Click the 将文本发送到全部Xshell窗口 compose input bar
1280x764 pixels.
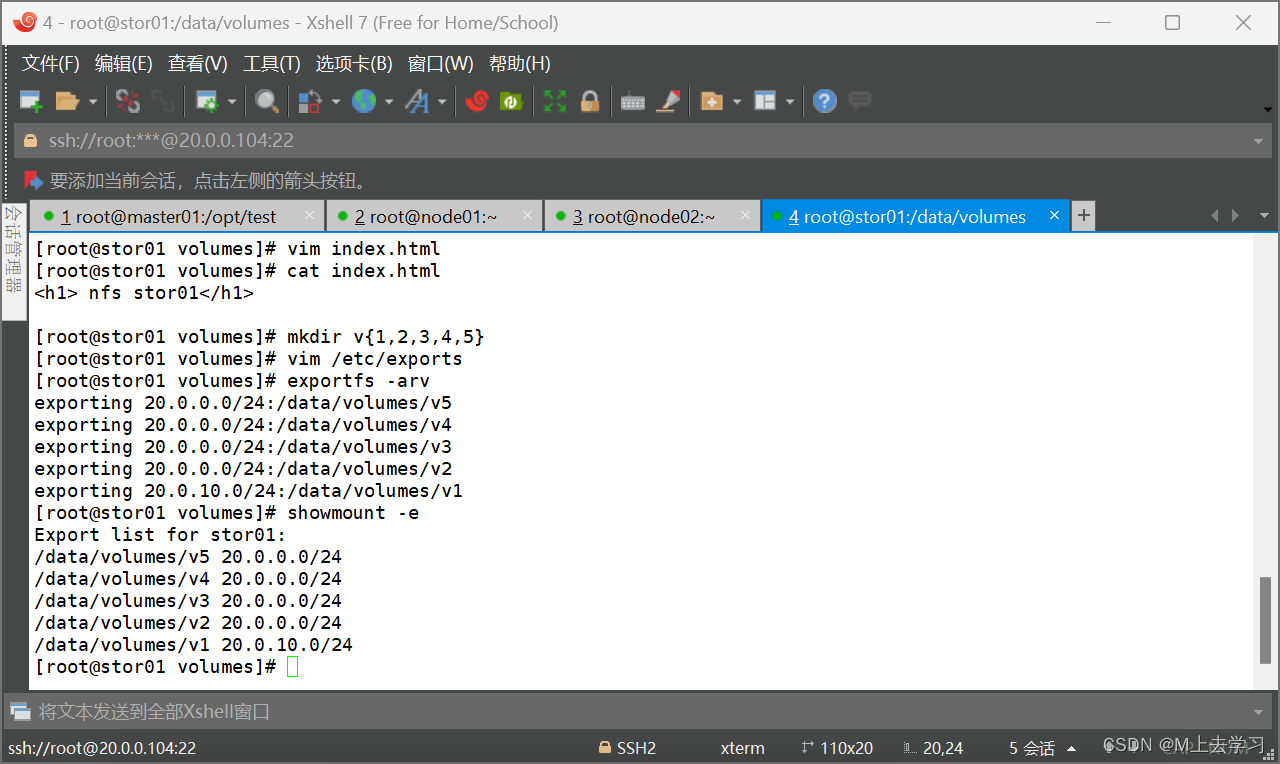640,712
